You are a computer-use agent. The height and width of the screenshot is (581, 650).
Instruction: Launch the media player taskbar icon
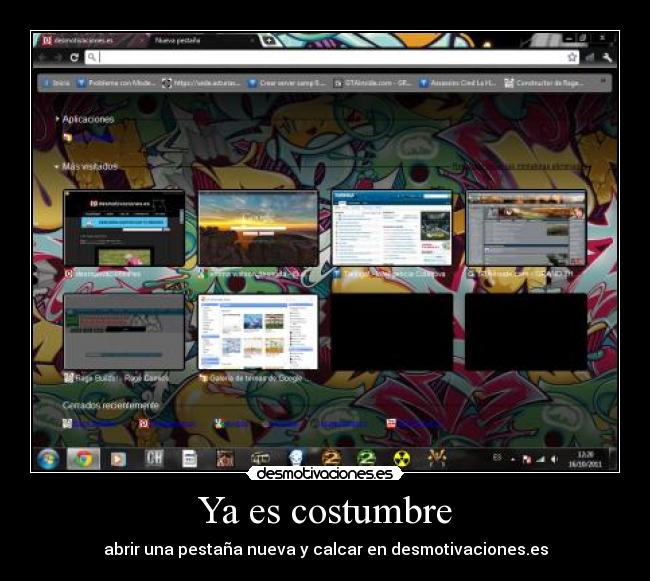(x=118, y=459)
